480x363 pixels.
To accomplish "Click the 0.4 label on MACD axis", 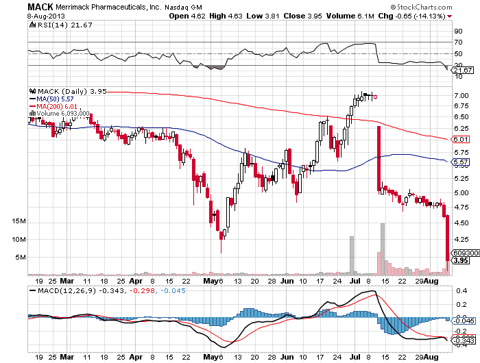I will click(461, 291).
